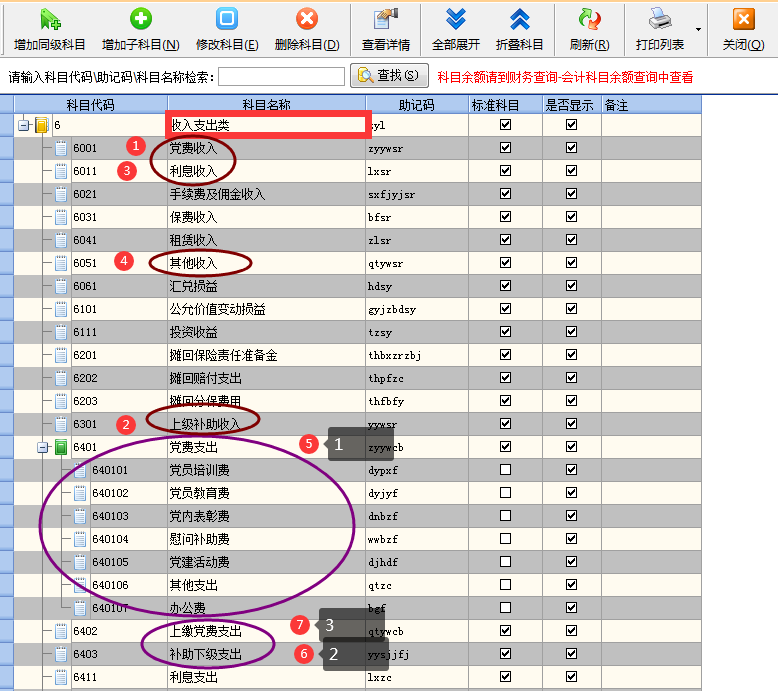Toggle 标准科目 checkbox for 640101 党员培训费
The width and height of the screenshot is (778, 691).
click(x=505, y=469)
